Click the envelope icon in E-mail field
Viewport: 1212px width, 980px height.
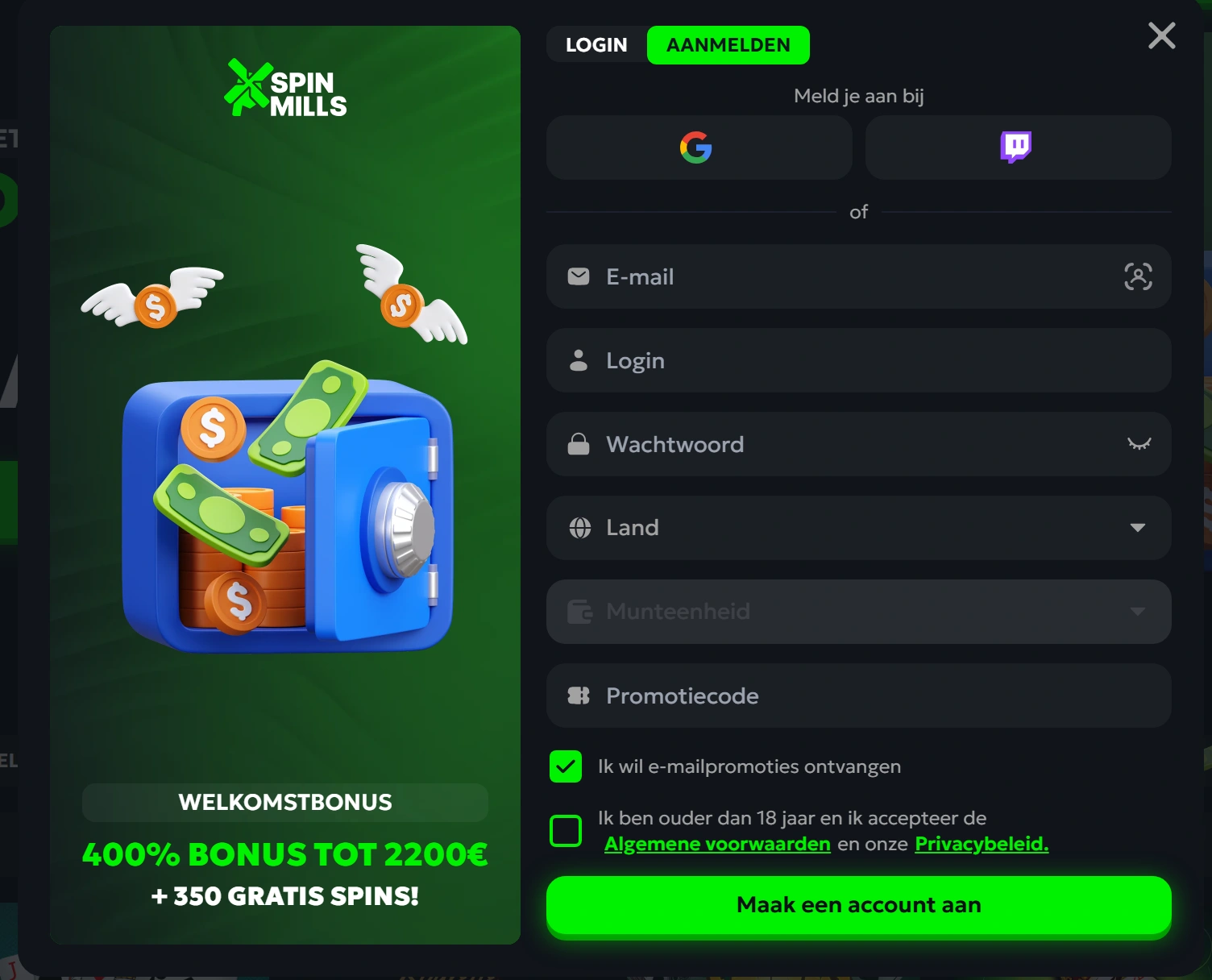pyautogui.click(x=579, y=276)
